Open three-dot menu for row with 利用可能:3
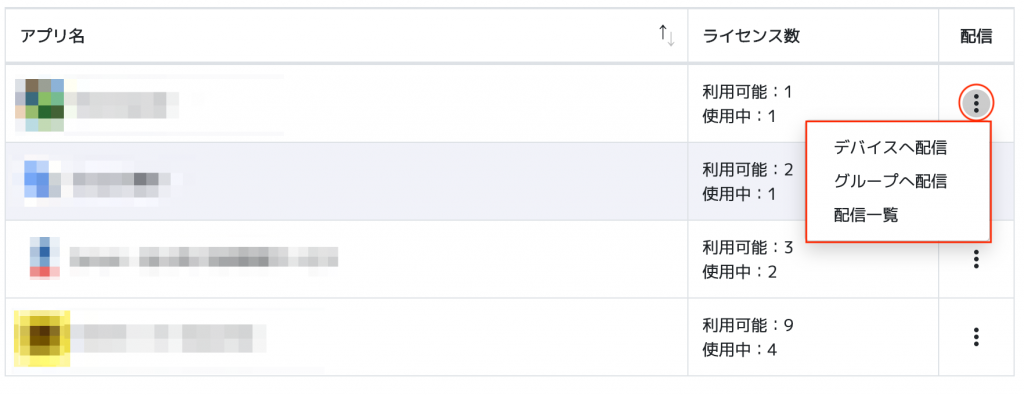1024x395 pixels. (976, 259)
